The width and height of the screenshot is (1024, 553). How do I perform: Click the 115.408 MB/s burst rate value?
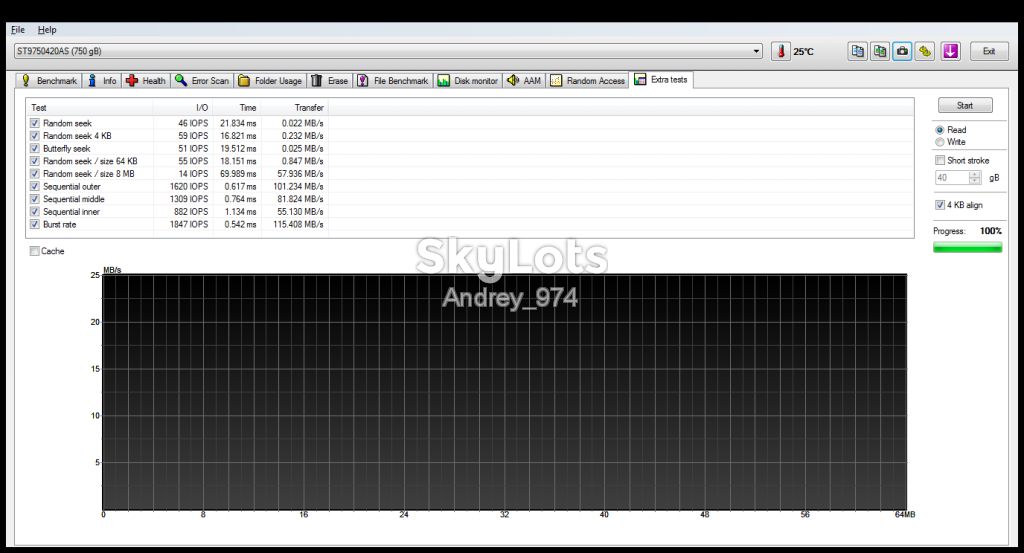click(x=298, y=224)
